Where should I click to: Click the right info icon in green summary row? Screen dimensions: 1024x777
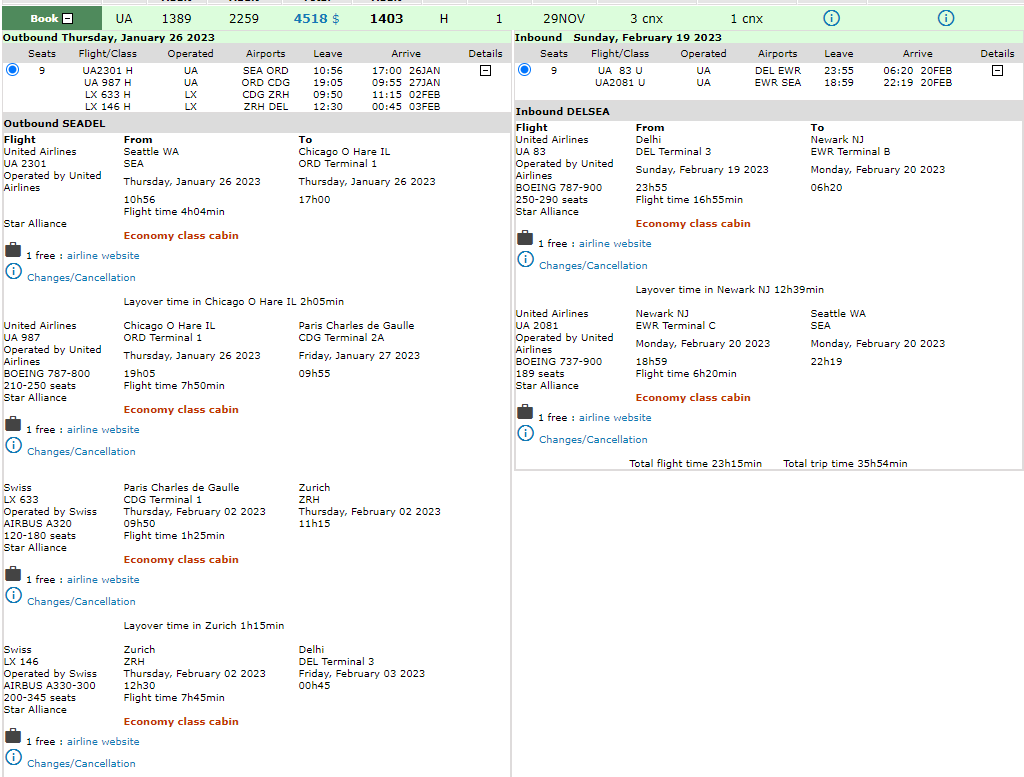click(946, 18)
